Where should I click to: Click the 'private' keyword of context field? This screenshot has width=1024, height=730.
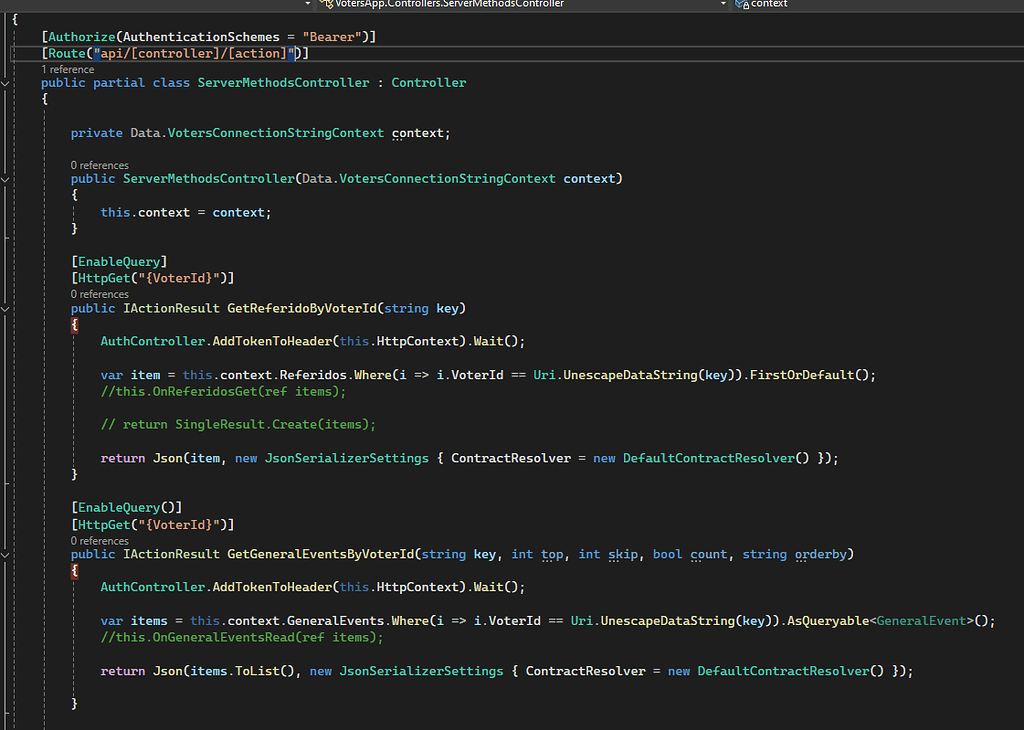tap(97, 133)
